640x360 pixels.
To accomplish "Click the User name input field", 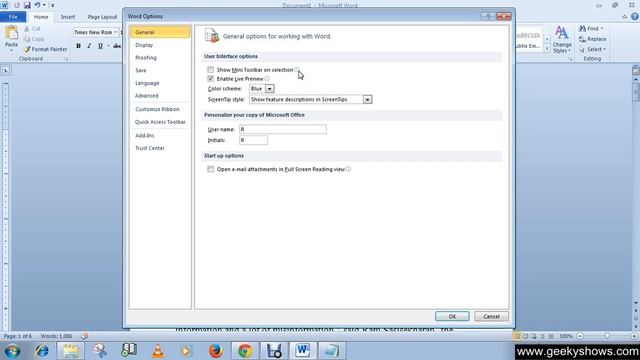I will click(282, 129).
